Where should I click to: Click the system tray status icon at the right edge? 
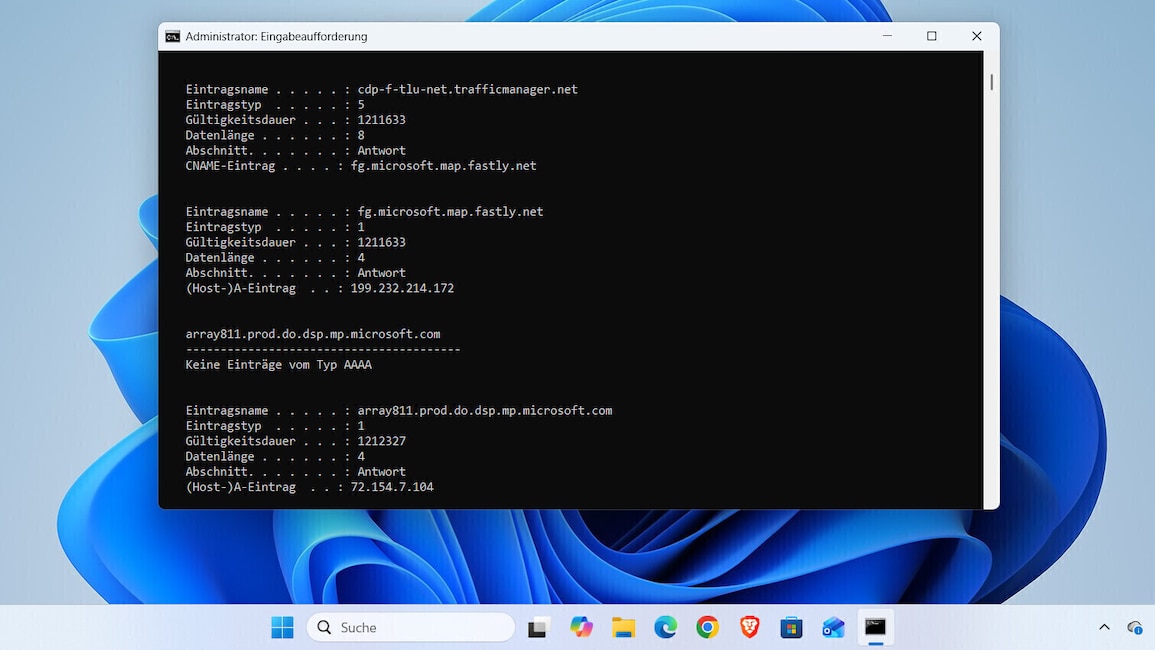click(1134, 627)
